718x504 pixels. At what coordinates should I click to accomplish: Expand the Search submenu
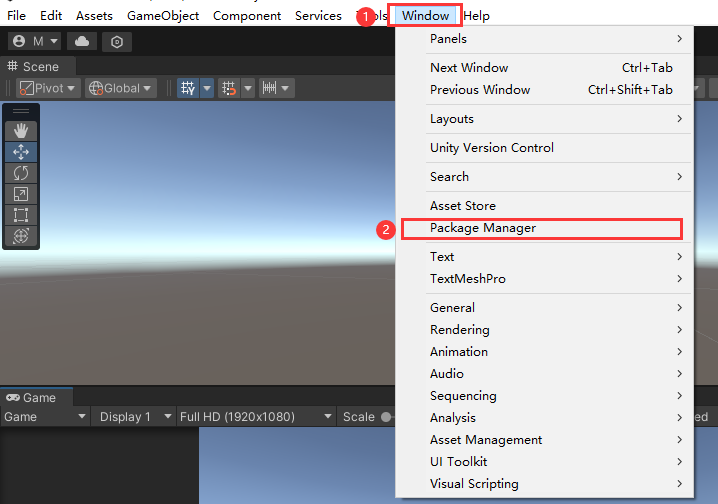point(545,177)
